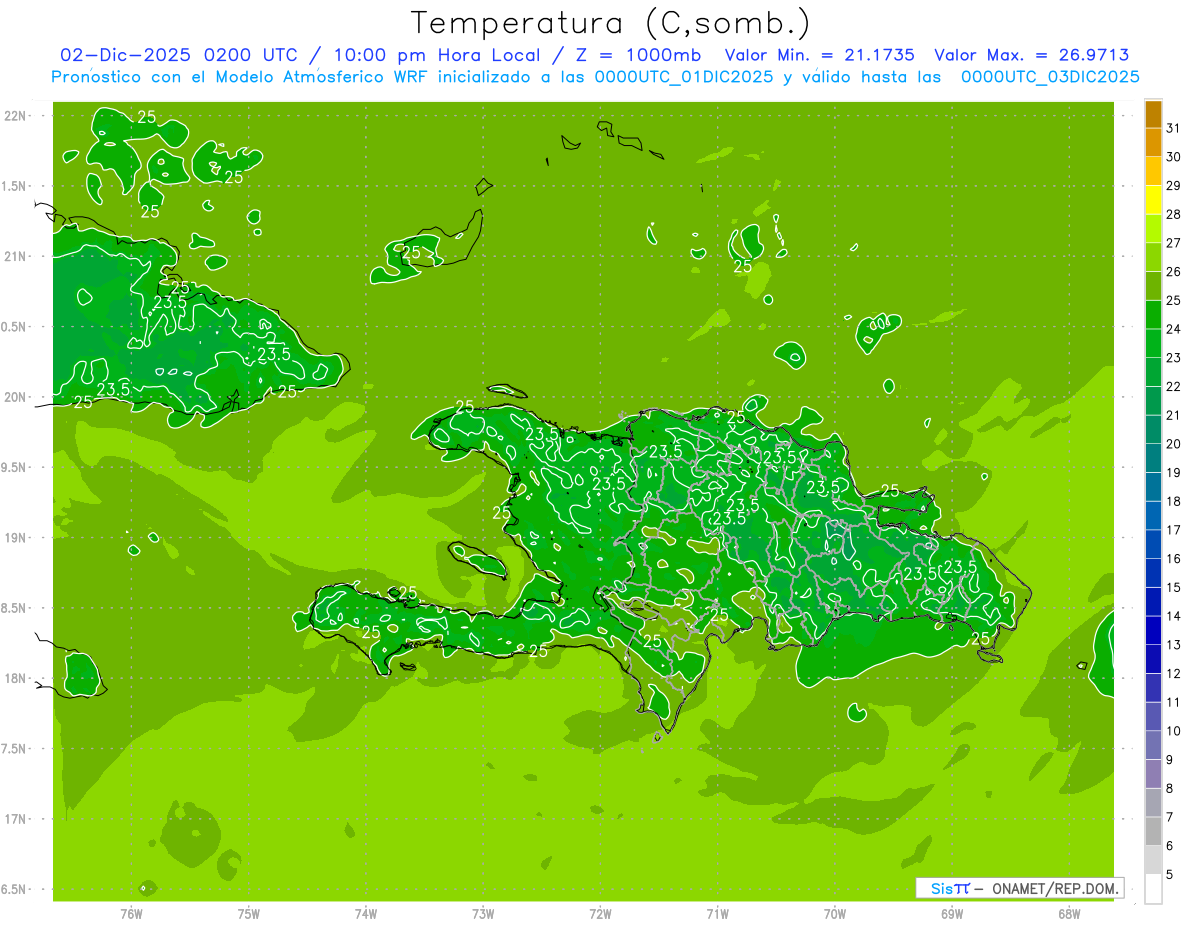Viewport: 1200px width, 927px height.
Task: Click the "9.5N" latitude axis label
Action: click(x=14, y=468)
